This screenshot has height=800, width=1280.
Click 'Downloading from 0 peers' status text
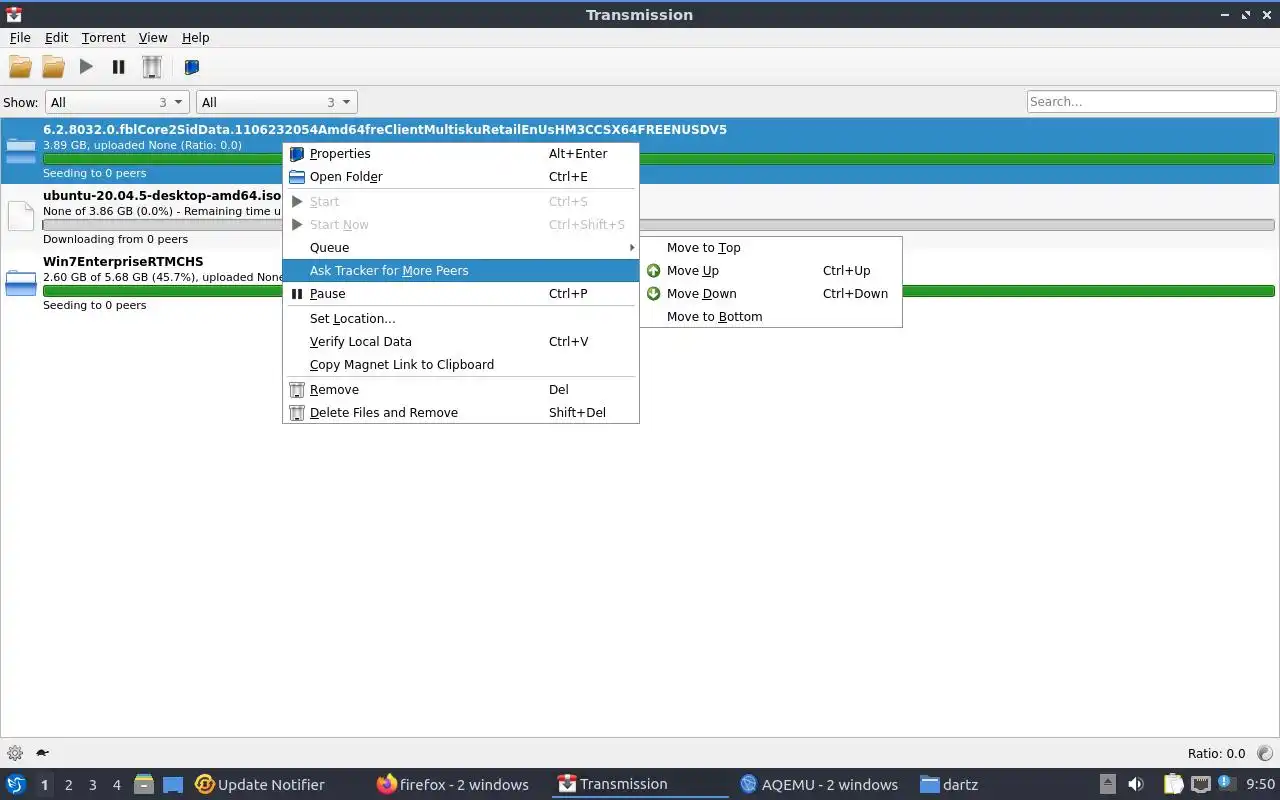115,240
